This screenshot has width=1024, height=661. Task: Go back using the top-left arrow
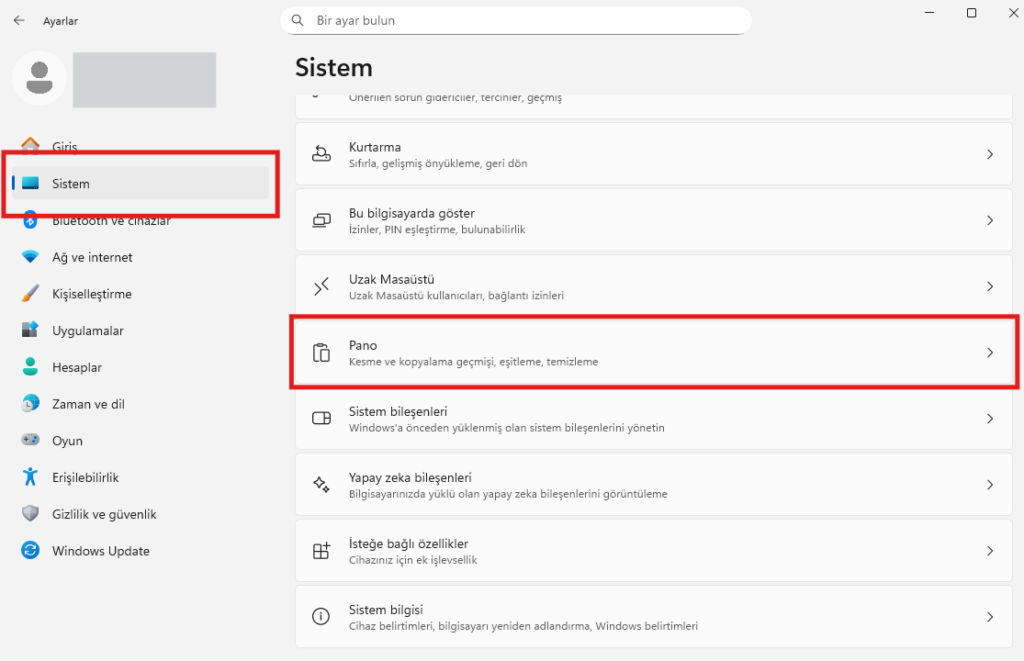(x=19, y=20)
